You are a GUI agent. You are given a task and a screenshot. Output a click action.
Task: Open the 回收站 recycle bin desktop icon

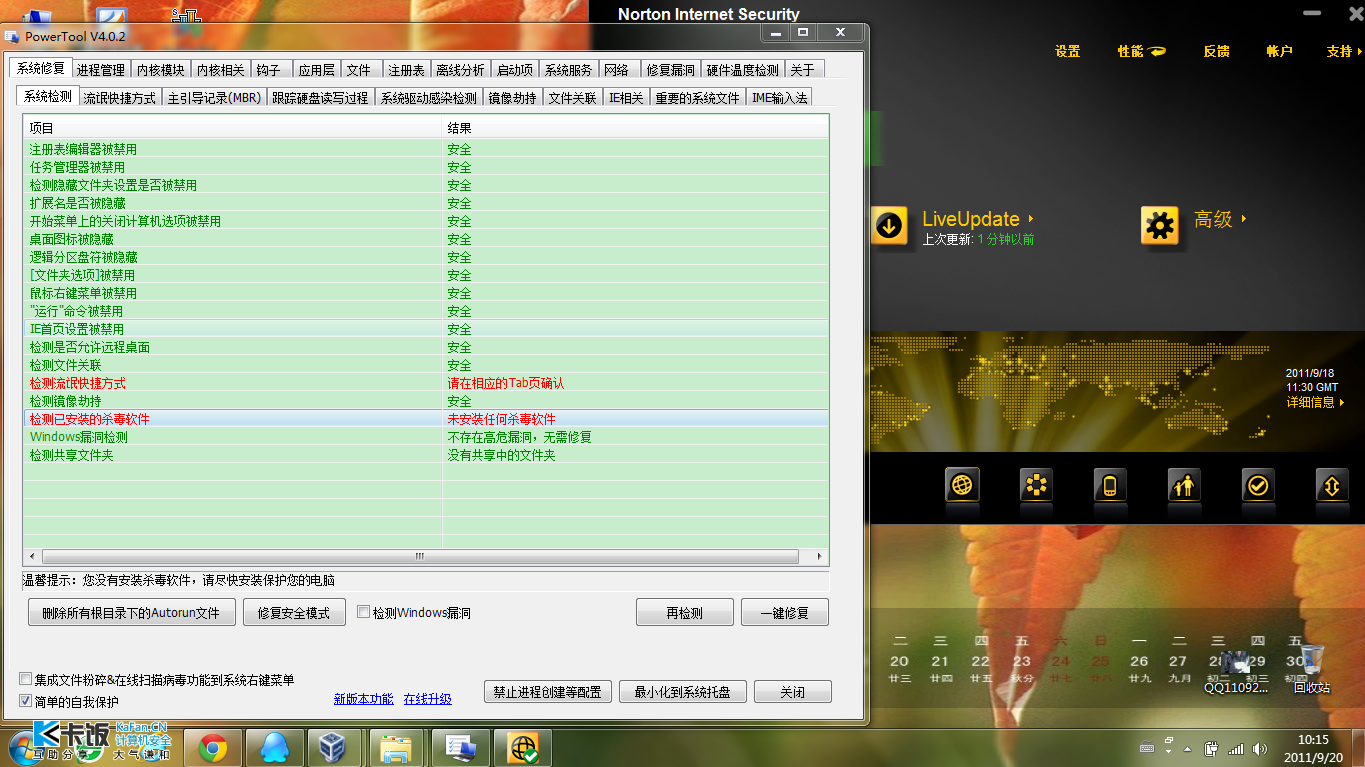(x=1312, y=670)
